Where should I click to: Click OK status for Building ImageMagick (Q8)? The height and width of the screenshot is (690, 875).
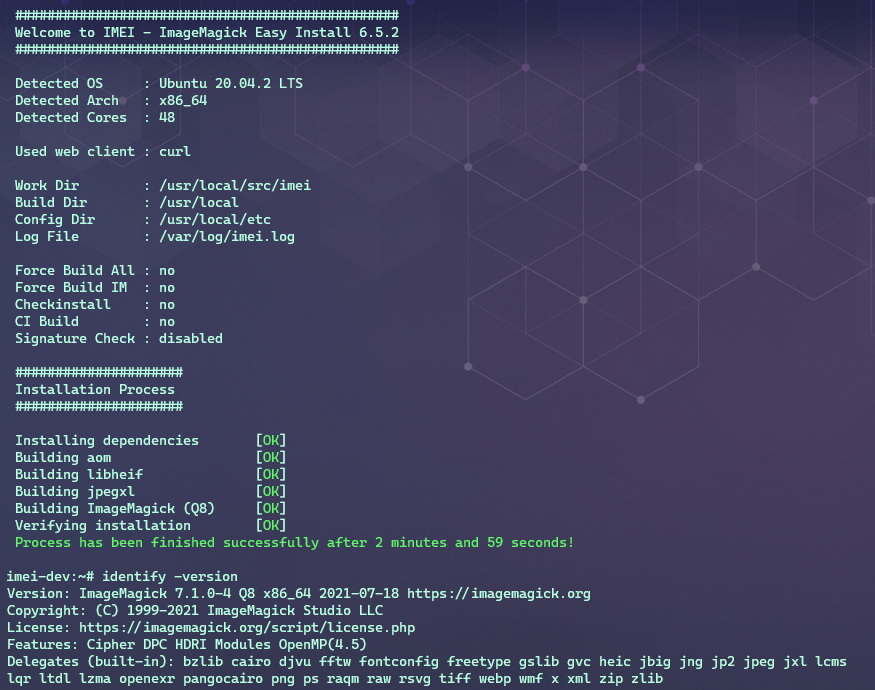(271, 509)
